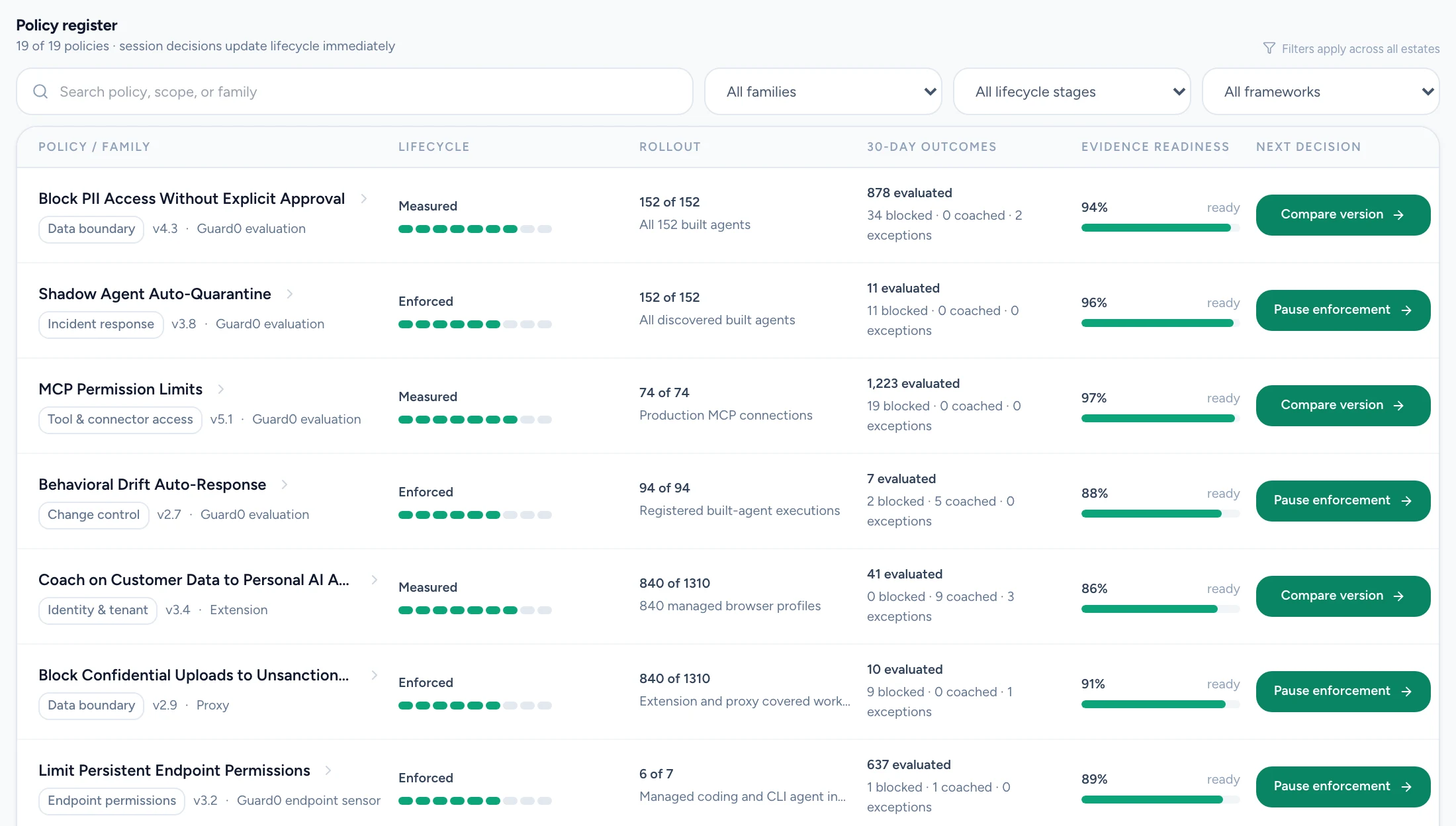Open MCP Permission Limits policy title
1456x826 pixels.
point(120,389)
